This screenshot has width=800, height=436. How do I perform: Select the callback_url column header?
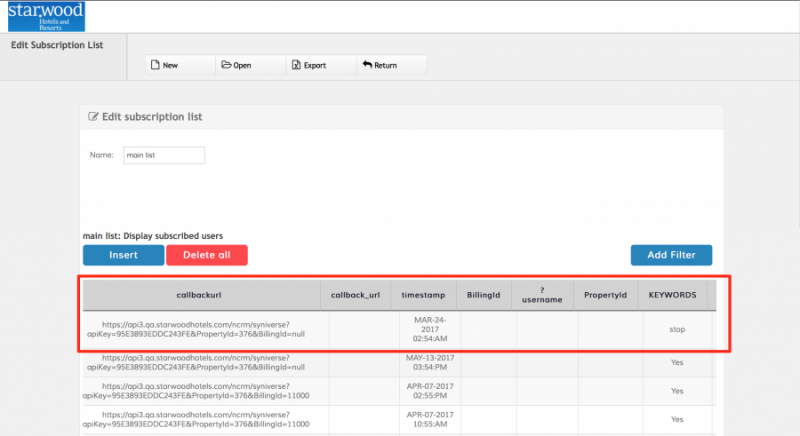point(356,296)
